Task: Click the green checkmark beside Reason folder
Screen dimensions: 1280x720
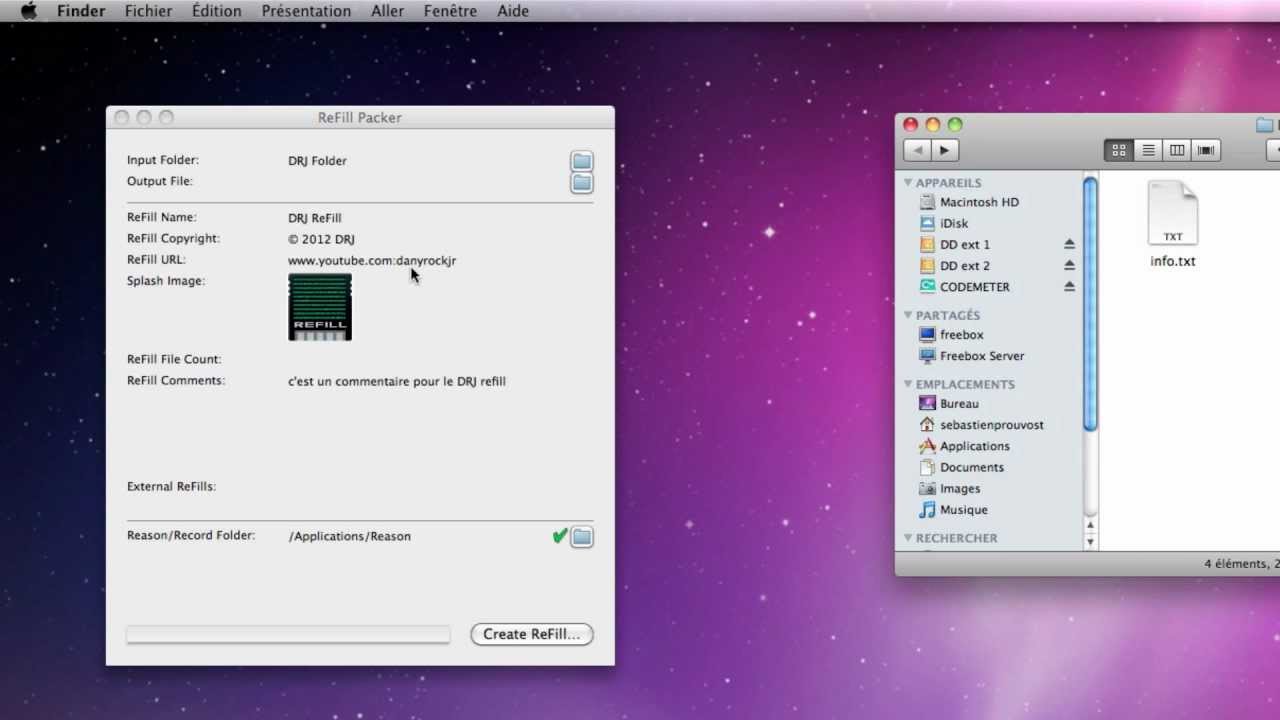Action: coord(559,536)
